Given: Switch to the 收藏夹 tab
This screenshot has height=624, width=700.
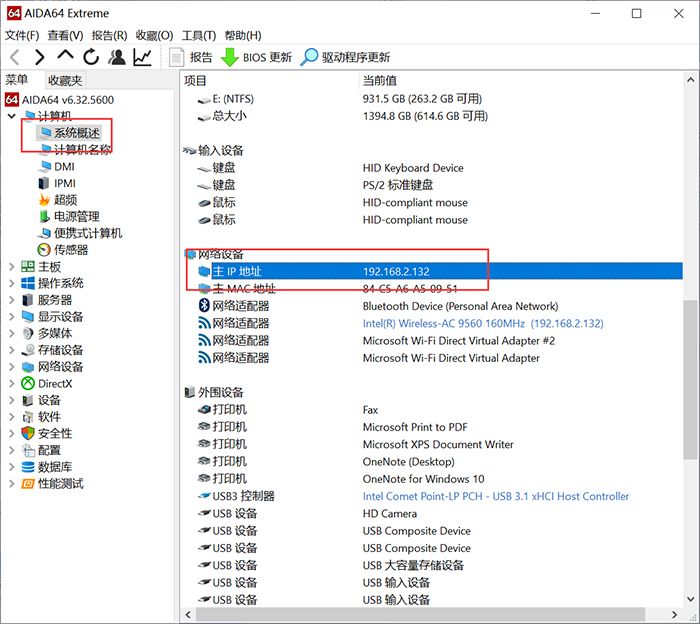Looking at the screenshot, I should click(65, 80).
